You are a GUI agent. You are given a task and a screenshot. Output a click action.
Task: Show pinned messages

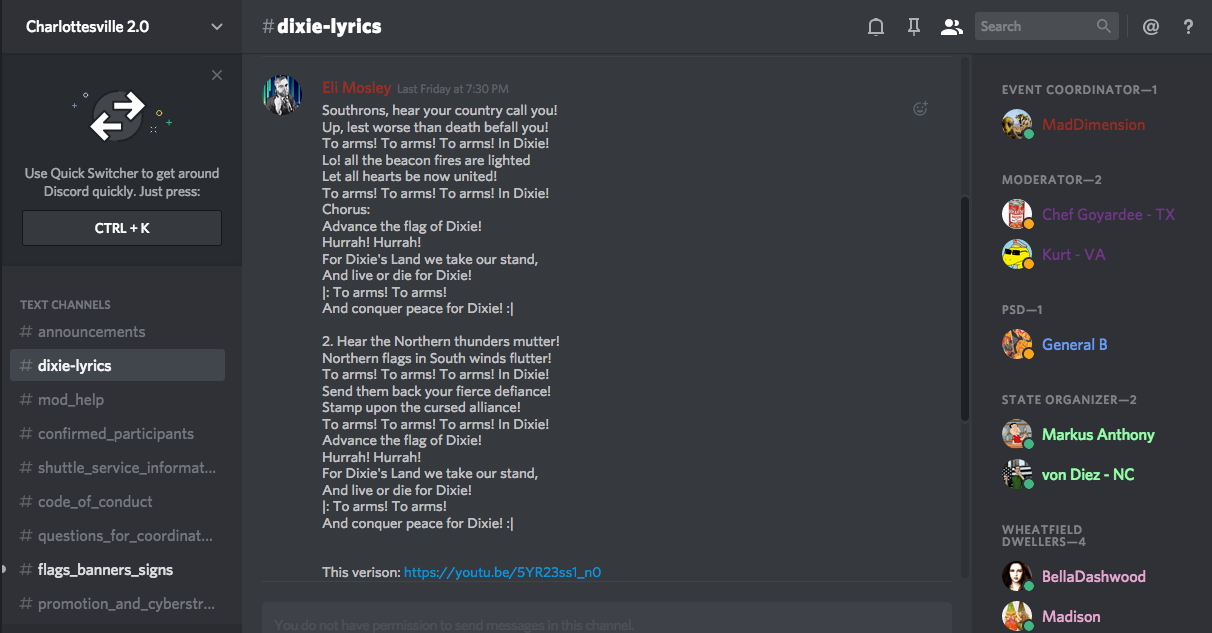913,27
